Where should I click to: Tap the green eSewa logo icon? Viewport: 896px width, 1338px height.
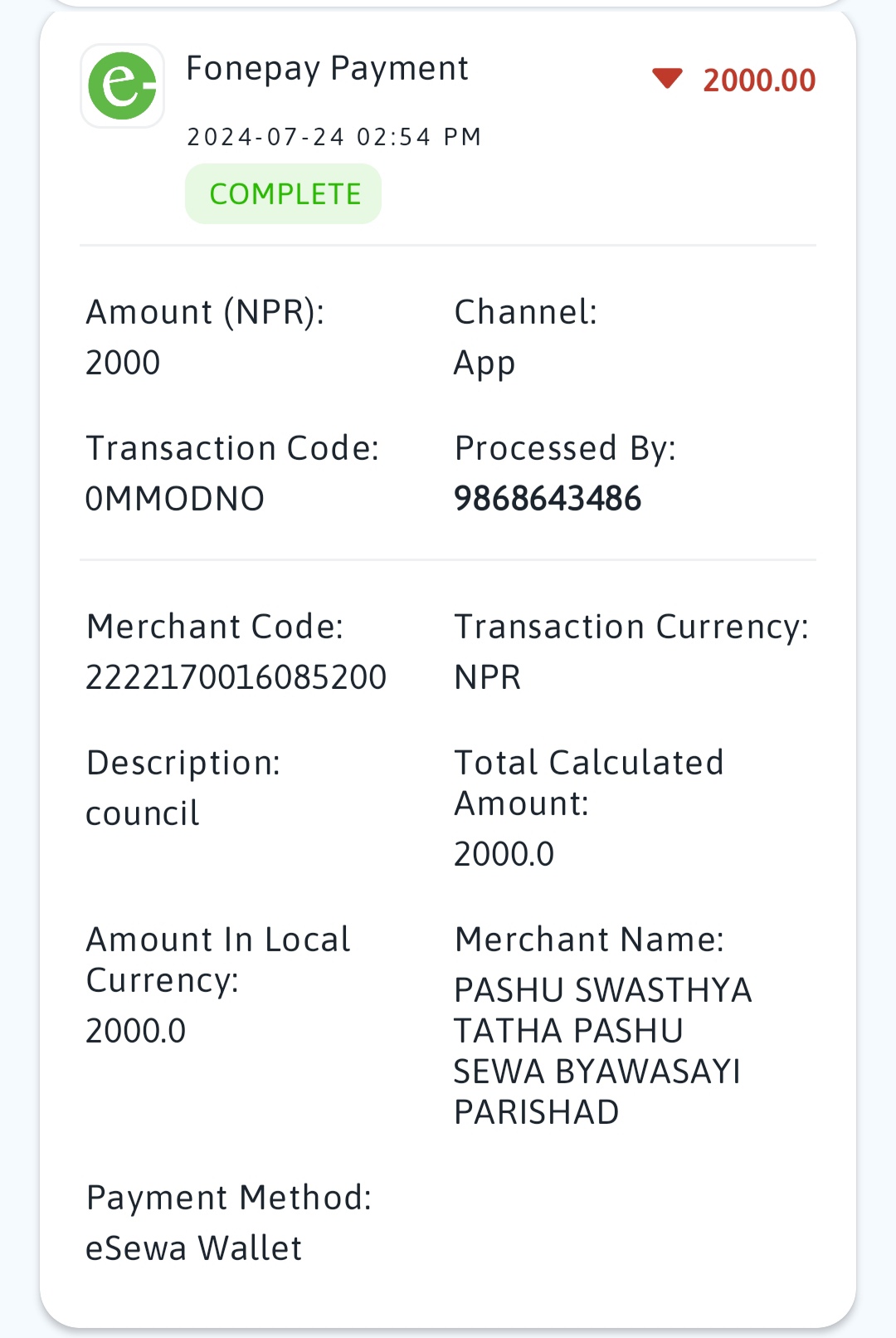pyautogui.click(x=122, y=85)
